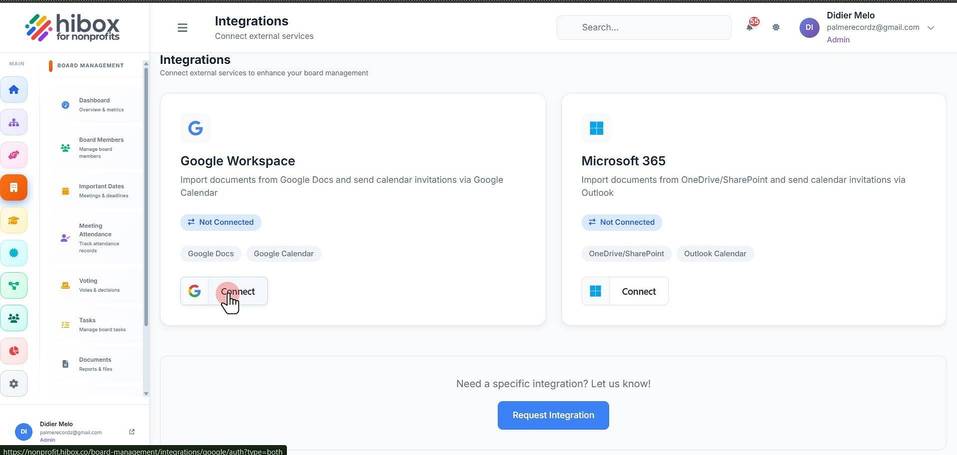Open Important Dates menu item
This screenshot has width=957, height=455.
[x=93, y=191]
